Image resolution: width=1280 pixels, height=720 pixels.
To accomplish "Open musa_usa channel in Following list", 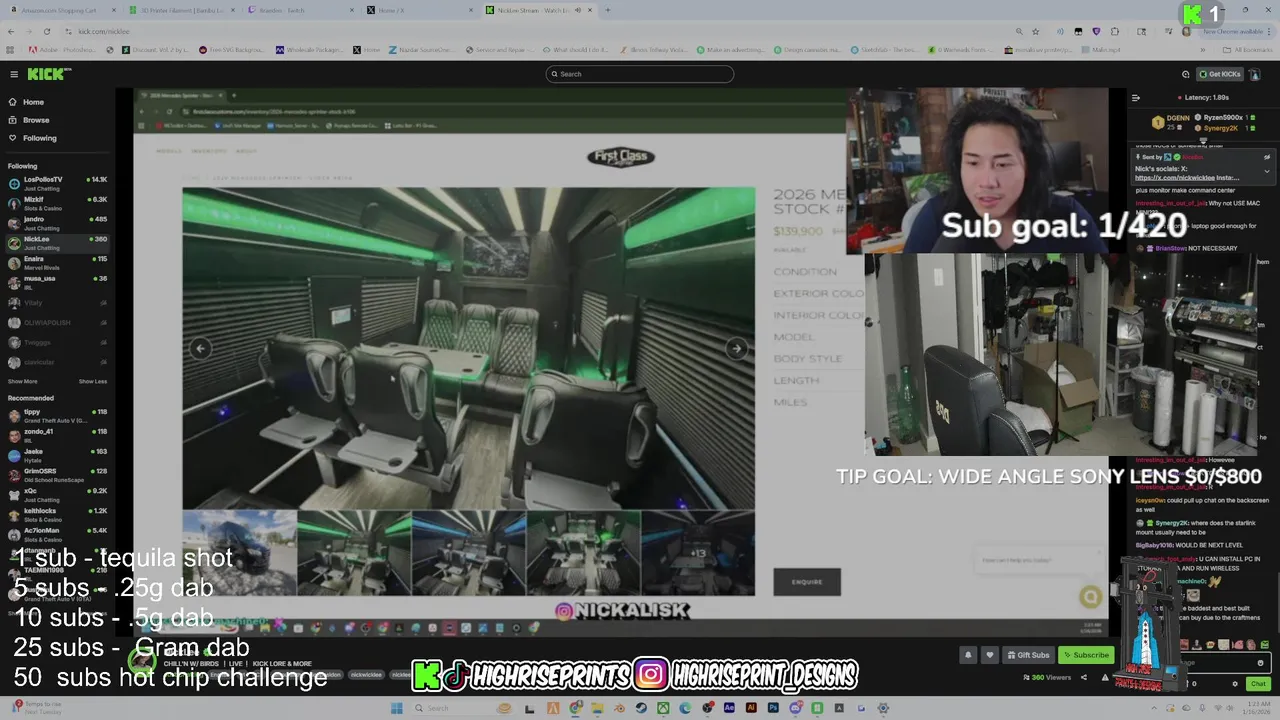I will [x=57, y=282].
